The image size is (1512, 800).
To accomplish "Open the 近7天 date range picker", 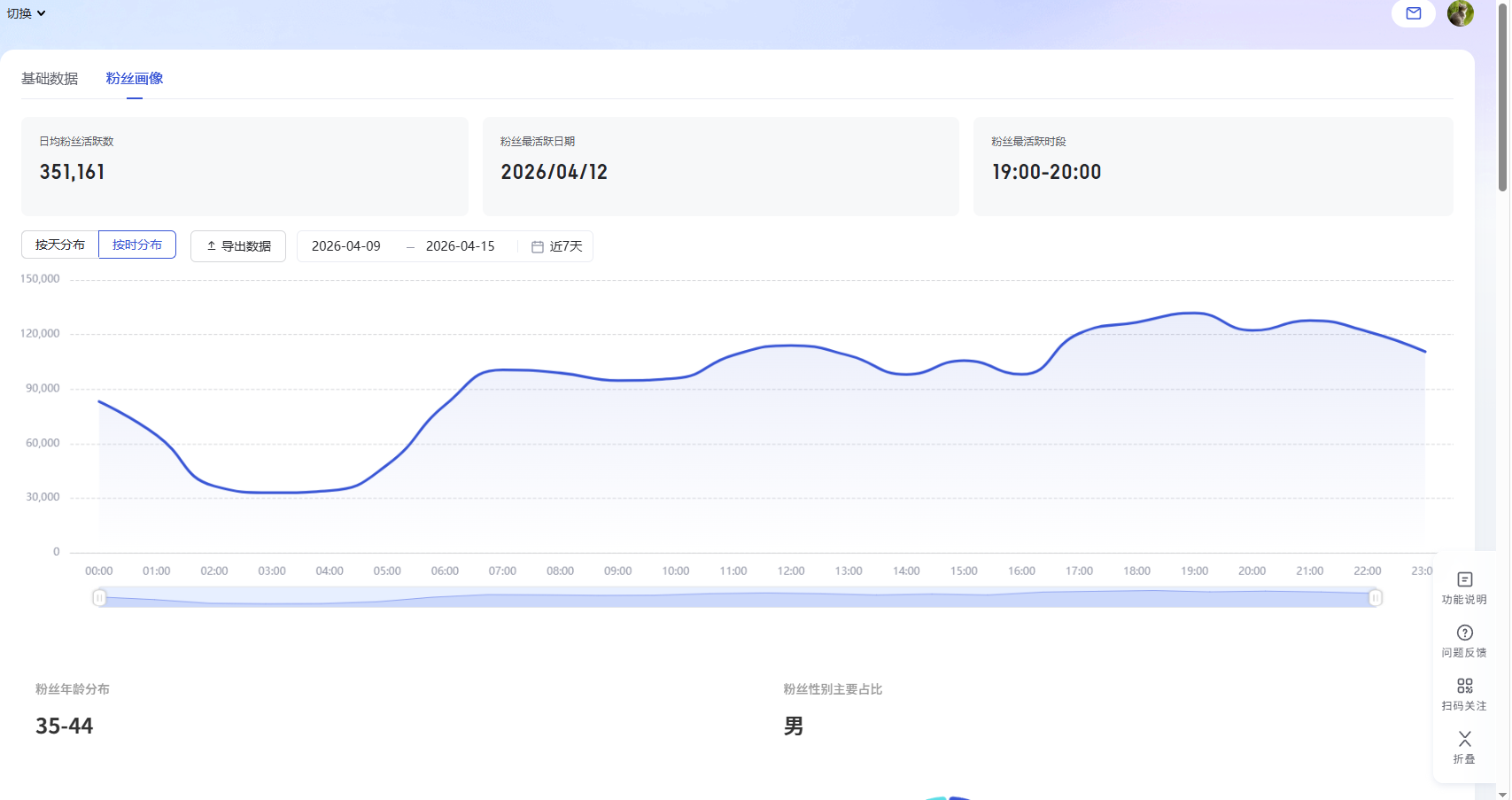I will pos(565,246).
